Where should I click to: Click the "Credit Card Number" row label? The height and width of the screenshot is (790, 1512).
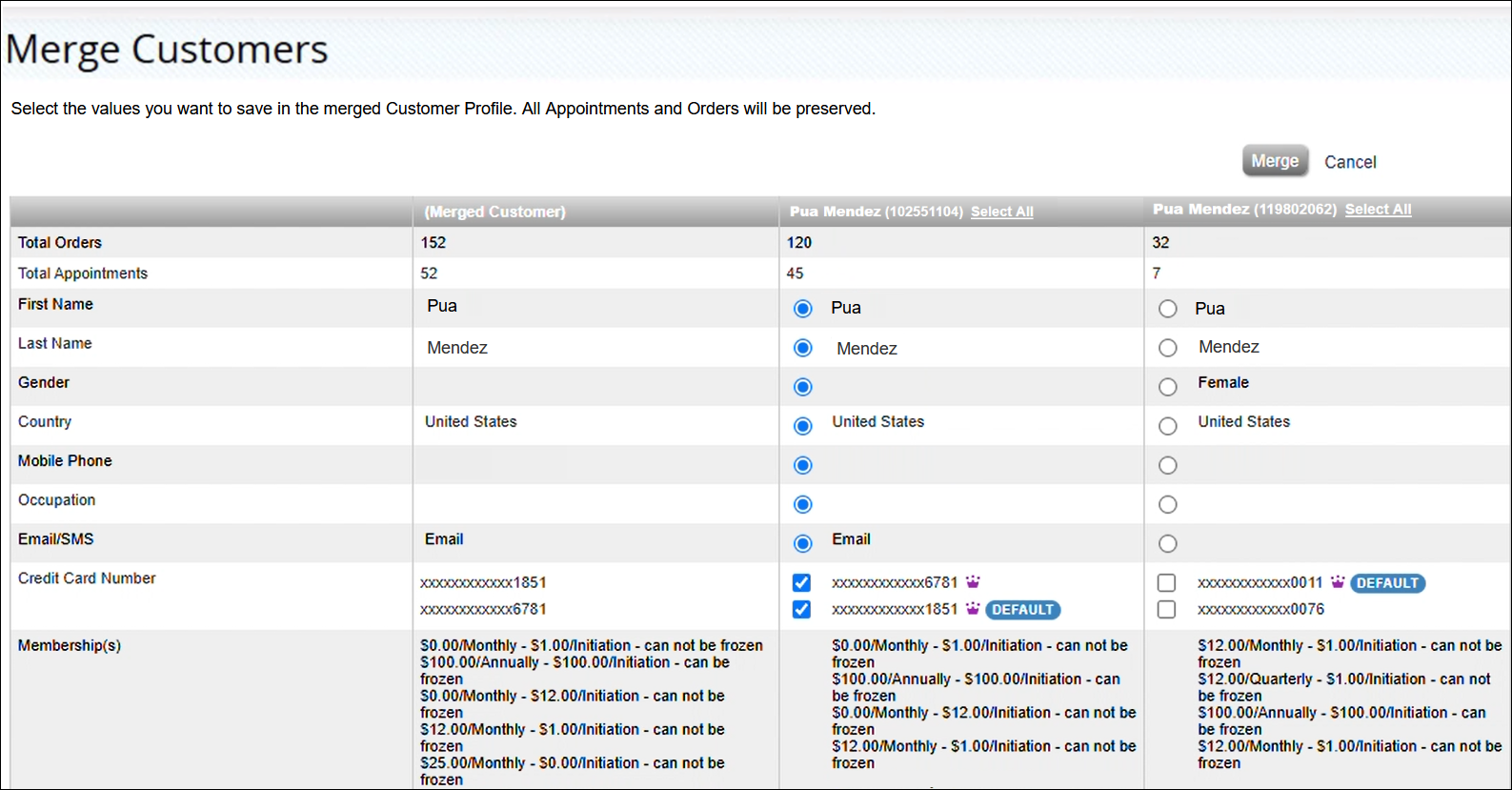(87, 578)
